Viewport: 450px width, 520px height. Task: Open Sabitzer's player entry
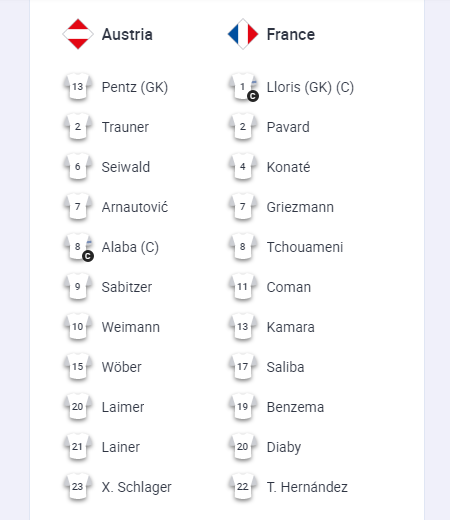click(x=127, y=287)
